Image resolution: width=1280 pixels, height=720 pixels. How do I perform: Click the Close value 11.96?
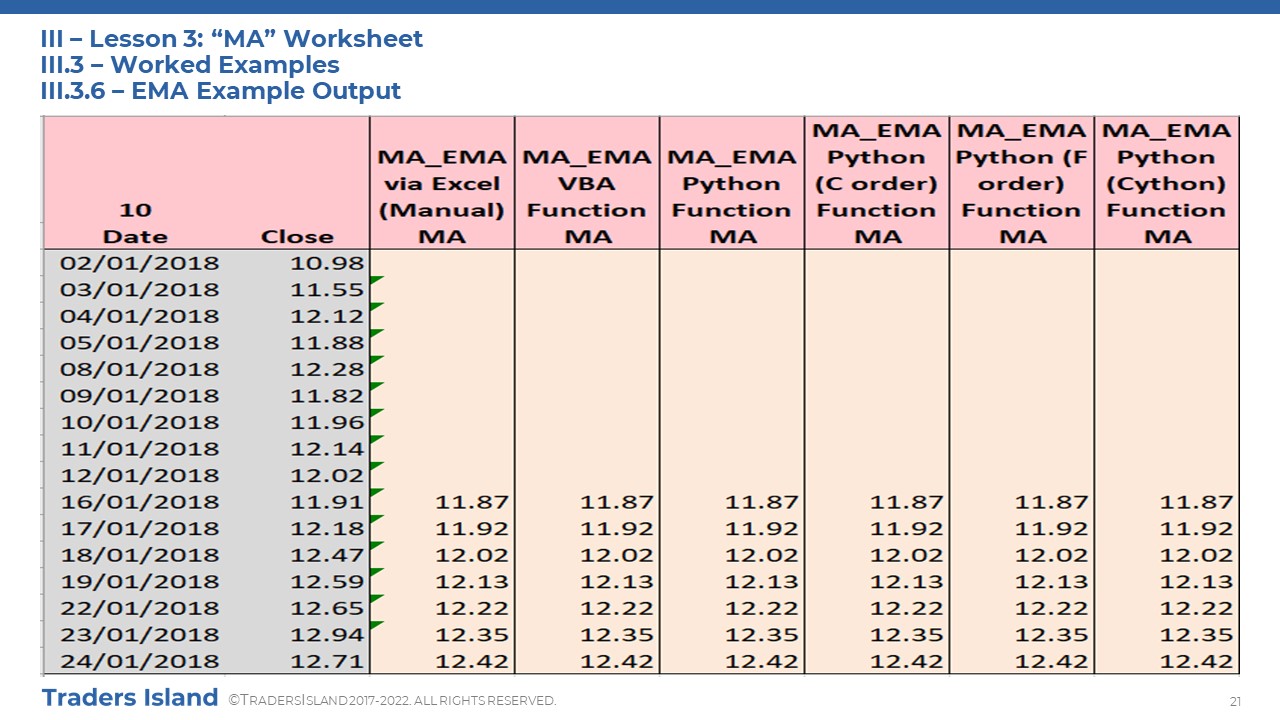[328, 422]
